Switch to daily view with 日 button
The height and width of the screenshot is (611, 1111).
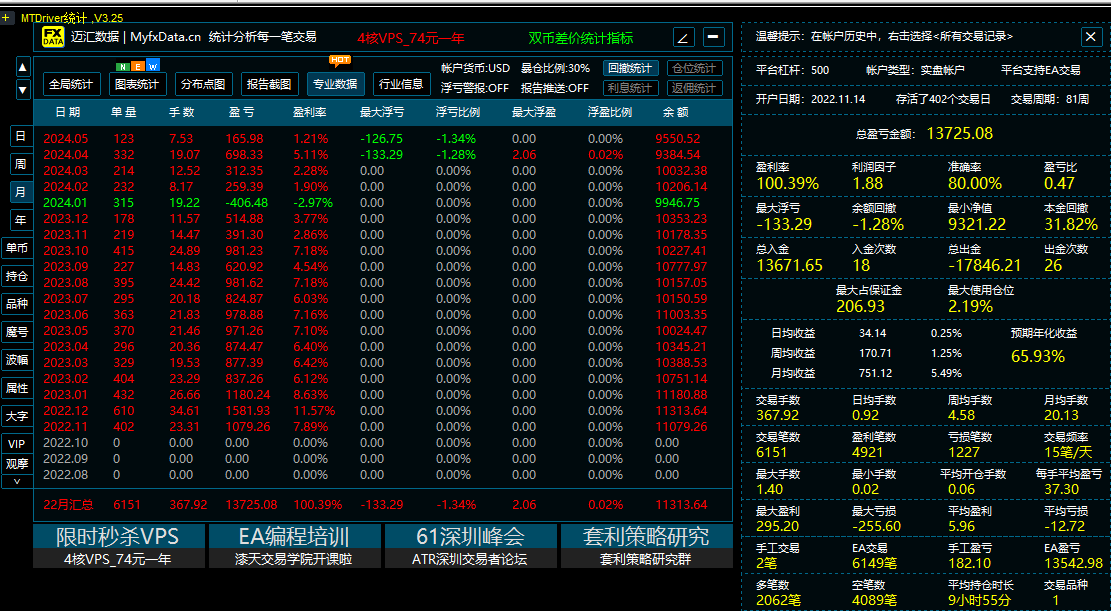click(21, 136)
